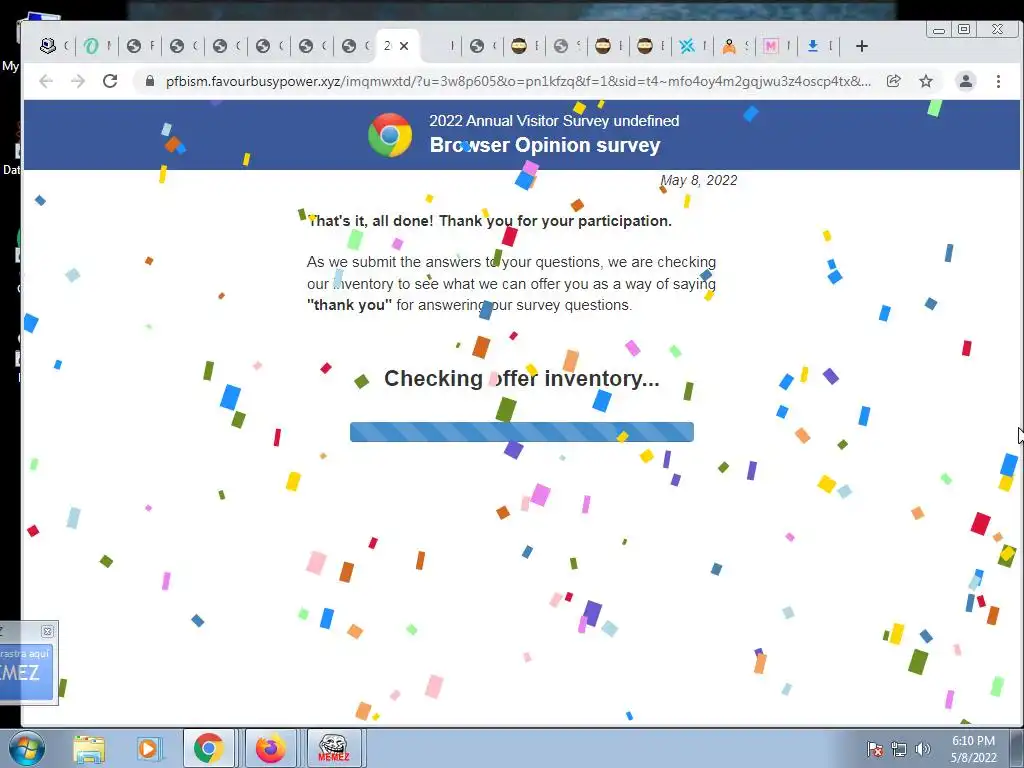View site info via padlock icon
This screenshot has height=768, width=1024.
[x=150, y=81]
